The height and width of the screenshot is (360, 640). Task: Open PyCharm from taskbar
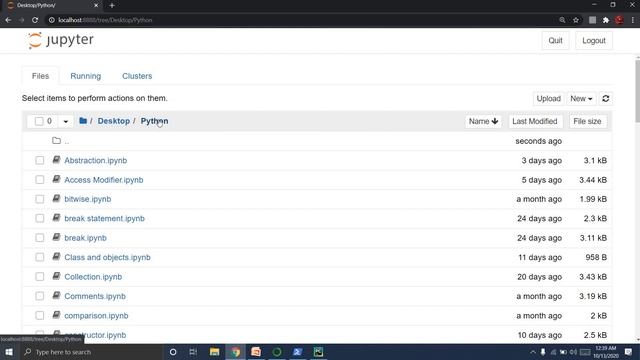(x=318, y=352)
